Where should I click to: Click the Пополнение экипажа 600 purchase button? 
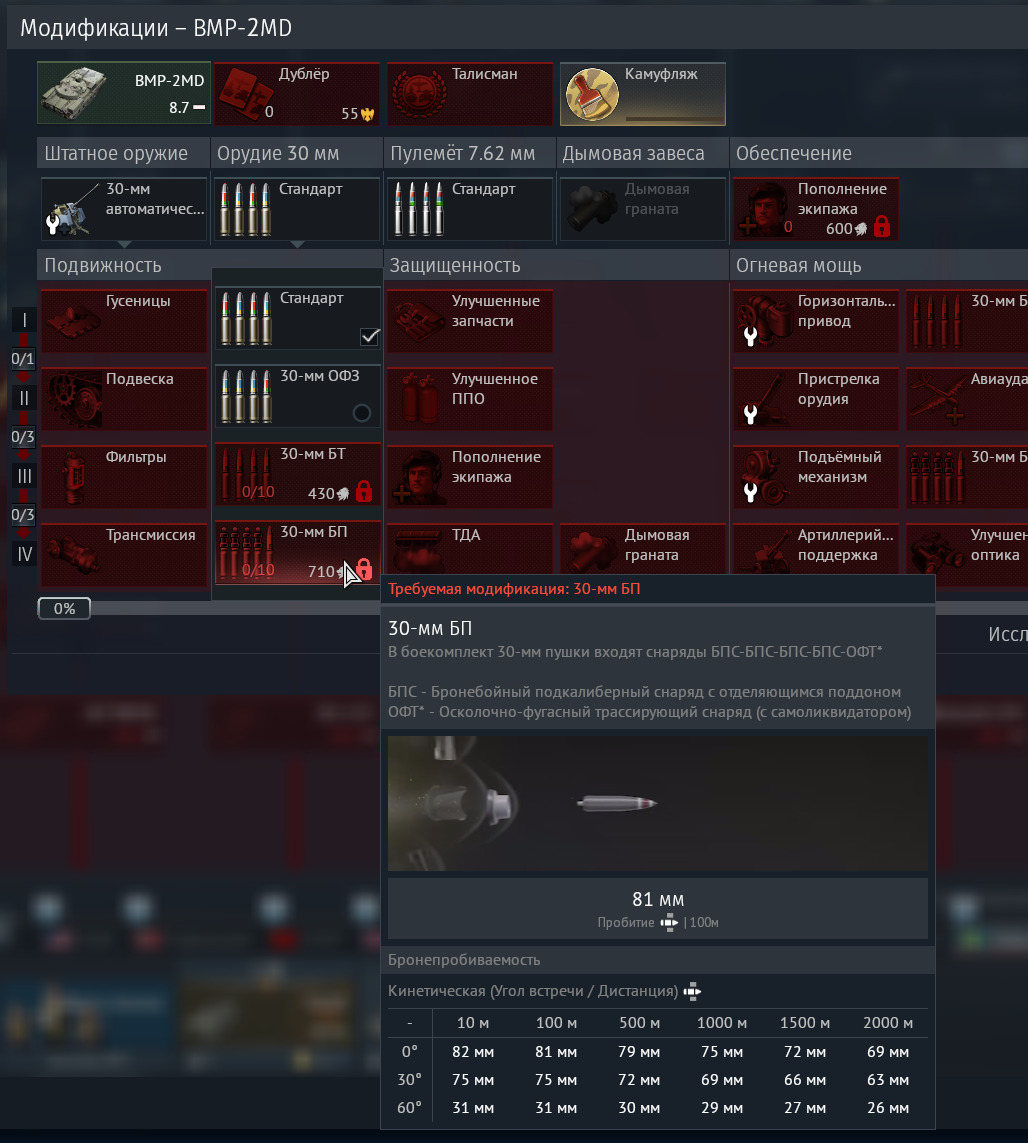[816, 209]
